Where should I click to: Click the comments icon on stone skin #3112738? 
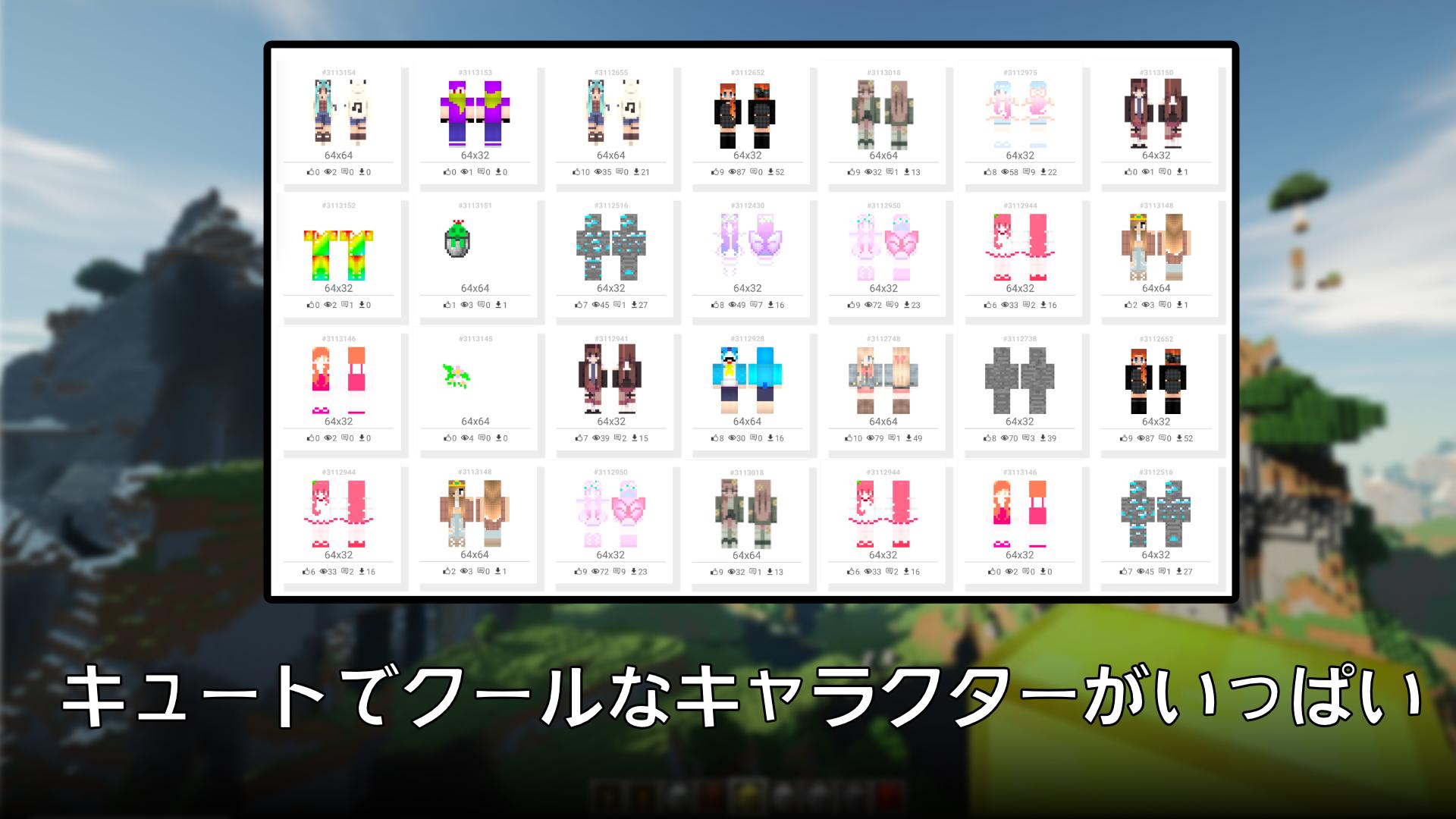pyautogui.click(x=1026, y=438)
